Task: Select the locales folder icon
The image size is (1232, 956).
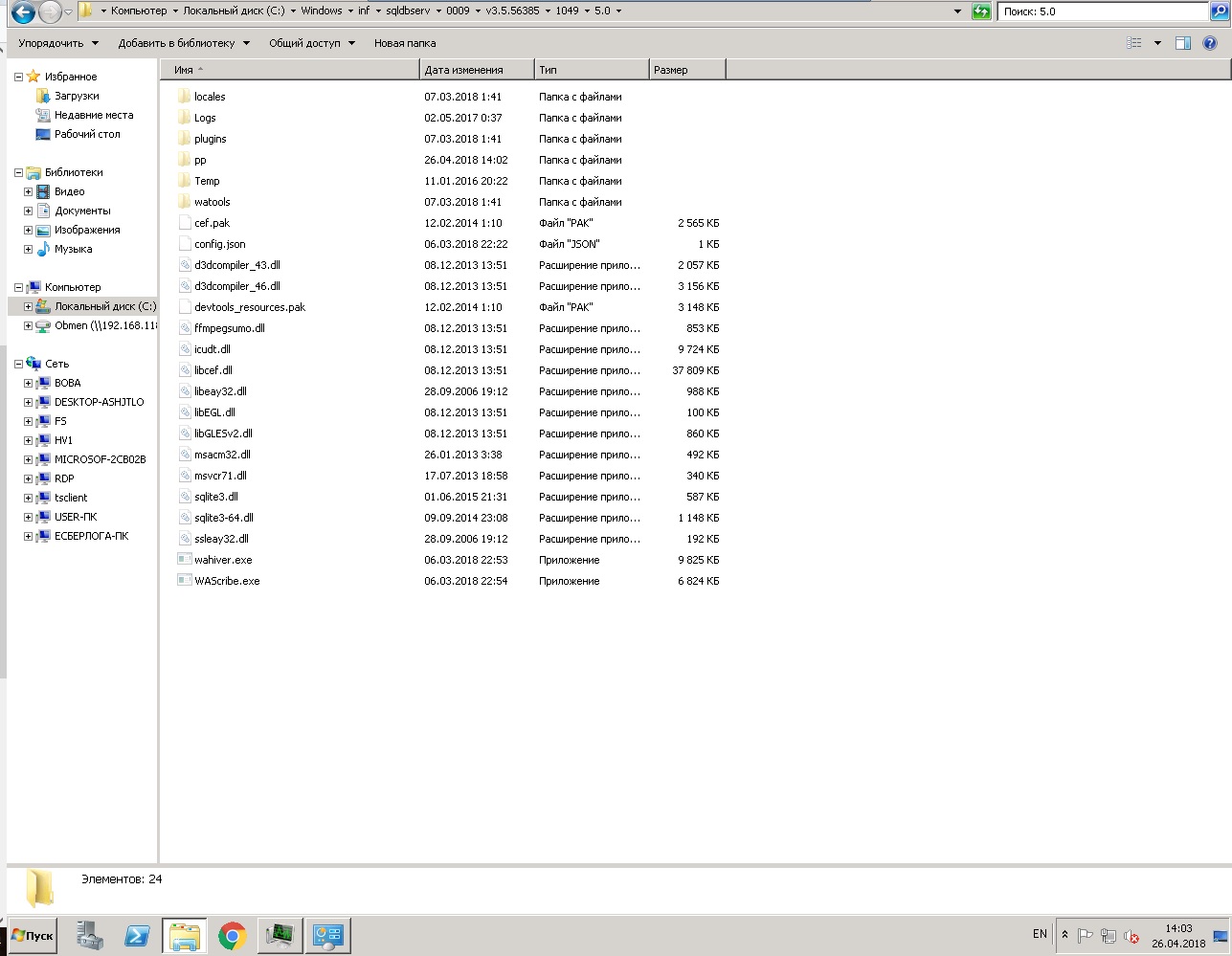Action: [x=185, y=97]
